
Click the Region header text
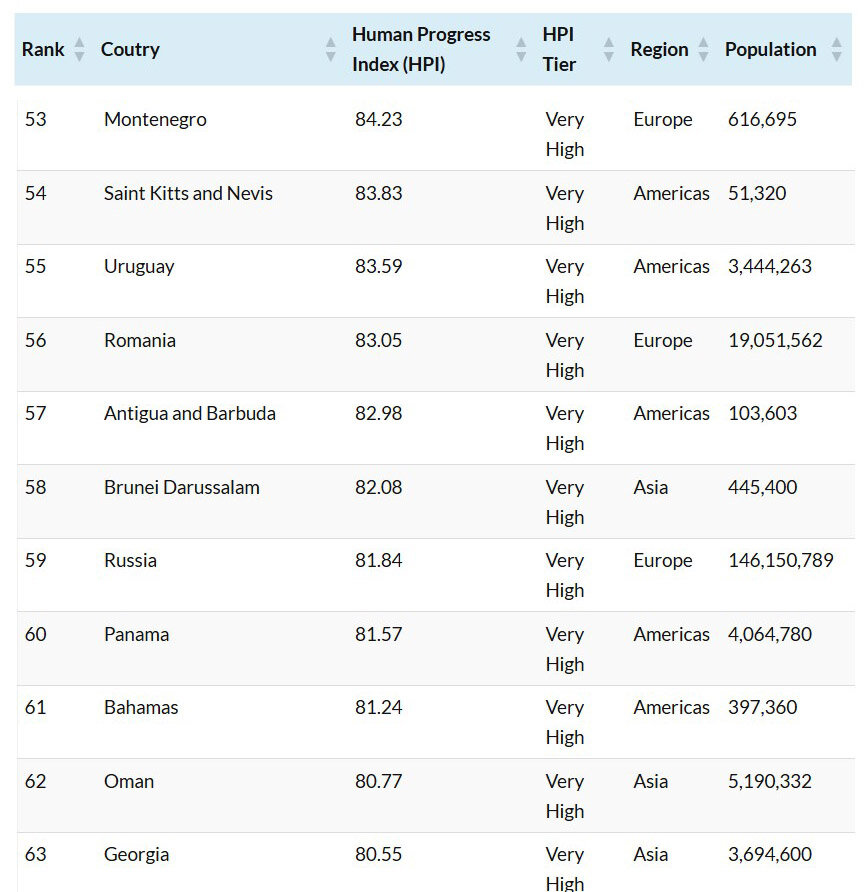(x=659, y=49)
